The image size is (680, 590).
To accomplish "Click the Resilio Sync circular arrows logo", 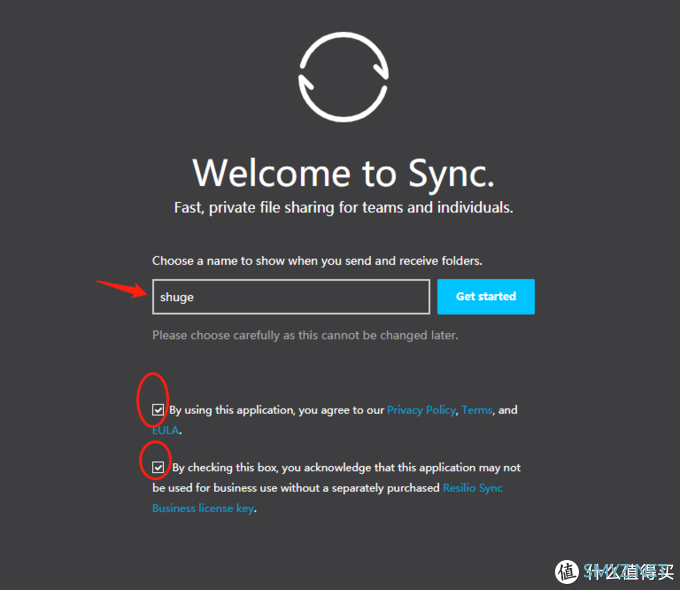I will coord(343,77).
